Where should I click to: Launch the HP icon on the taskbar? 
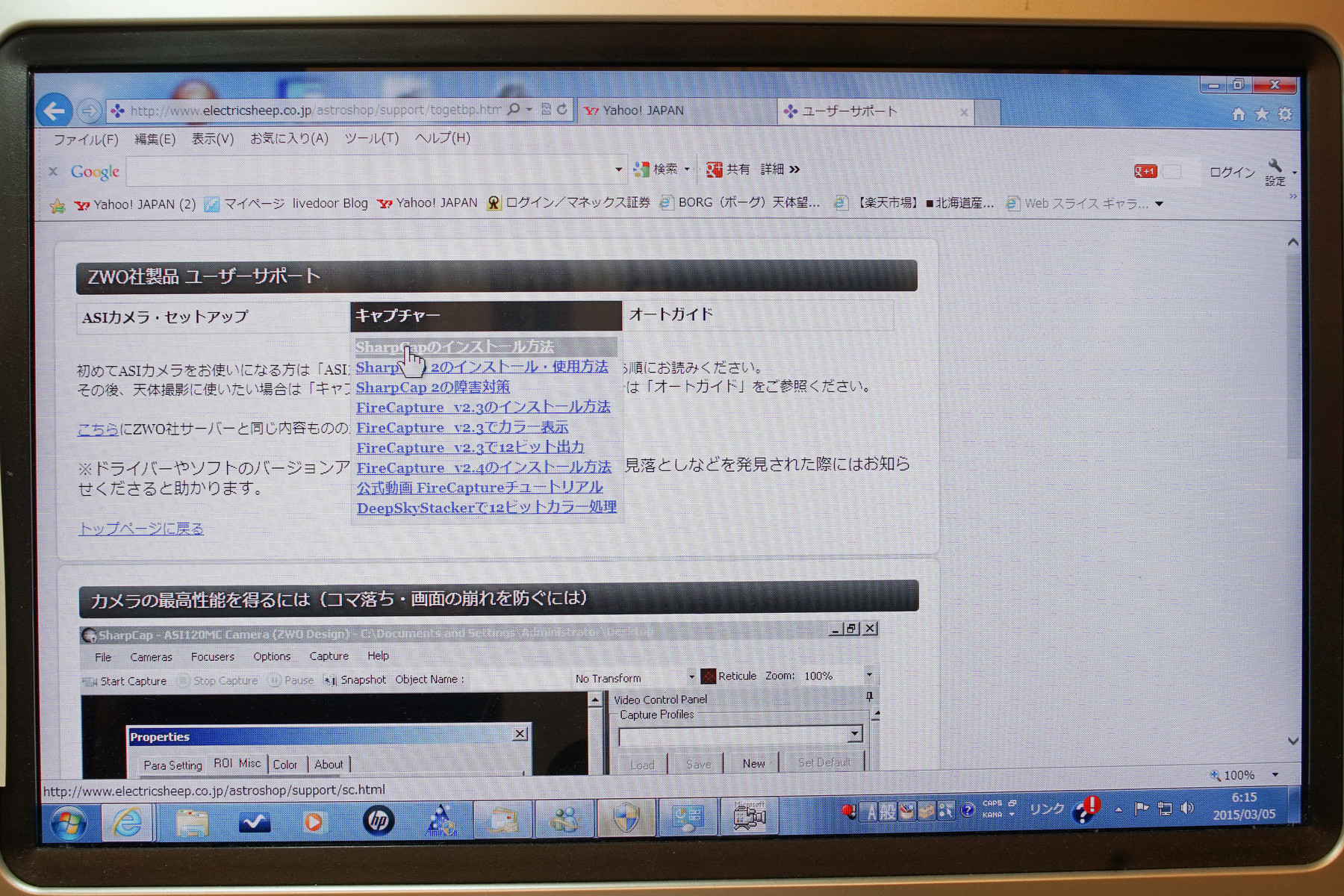[379, 821]
